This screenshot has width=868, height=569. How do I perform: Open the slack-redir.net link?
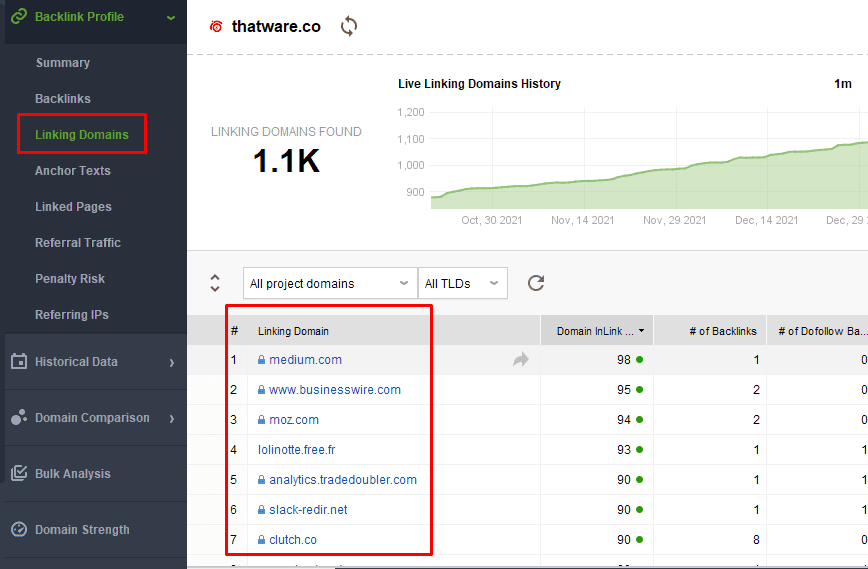308,509
